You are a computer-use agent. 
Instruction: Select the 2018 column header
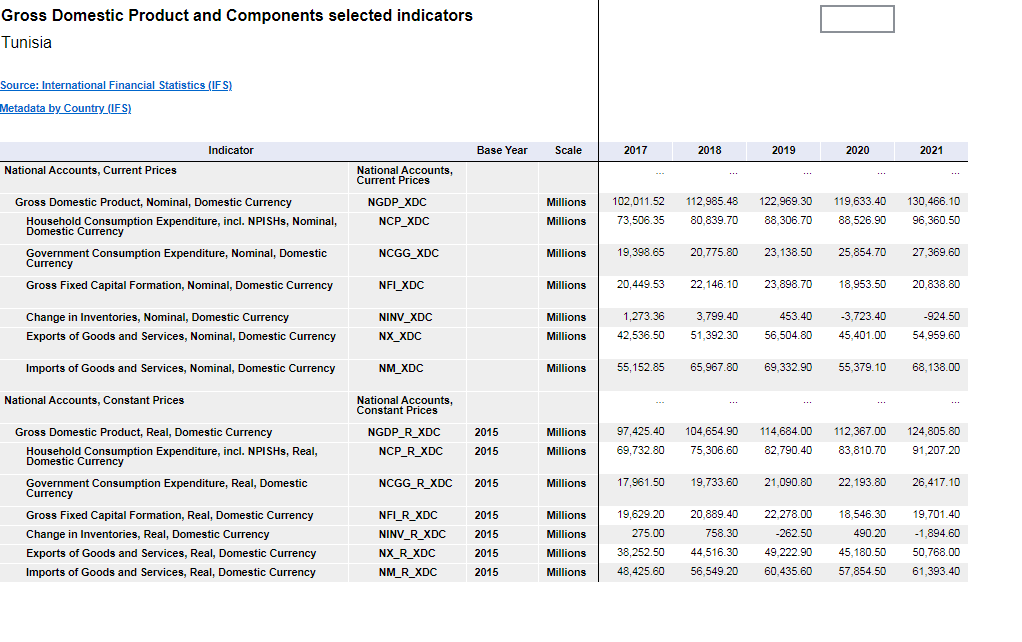click(709, 150)
